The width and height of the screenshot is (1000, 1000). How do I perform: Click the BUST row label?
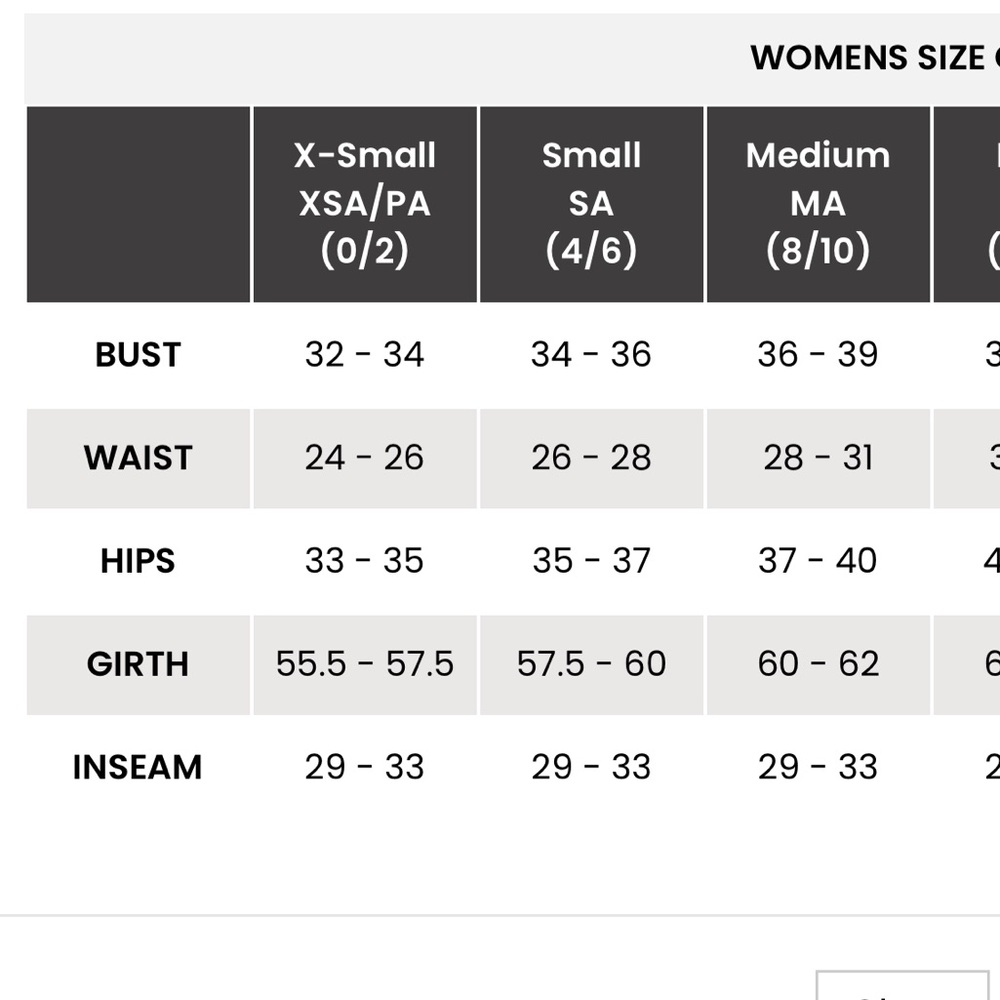138,355
